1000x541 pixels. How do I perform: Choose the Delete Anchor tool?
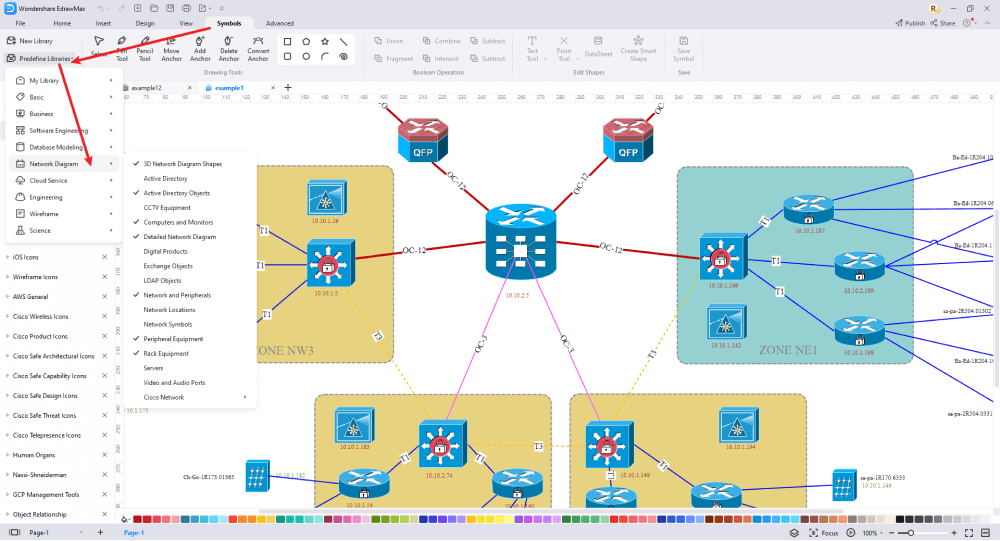click(x=228, y=48)
